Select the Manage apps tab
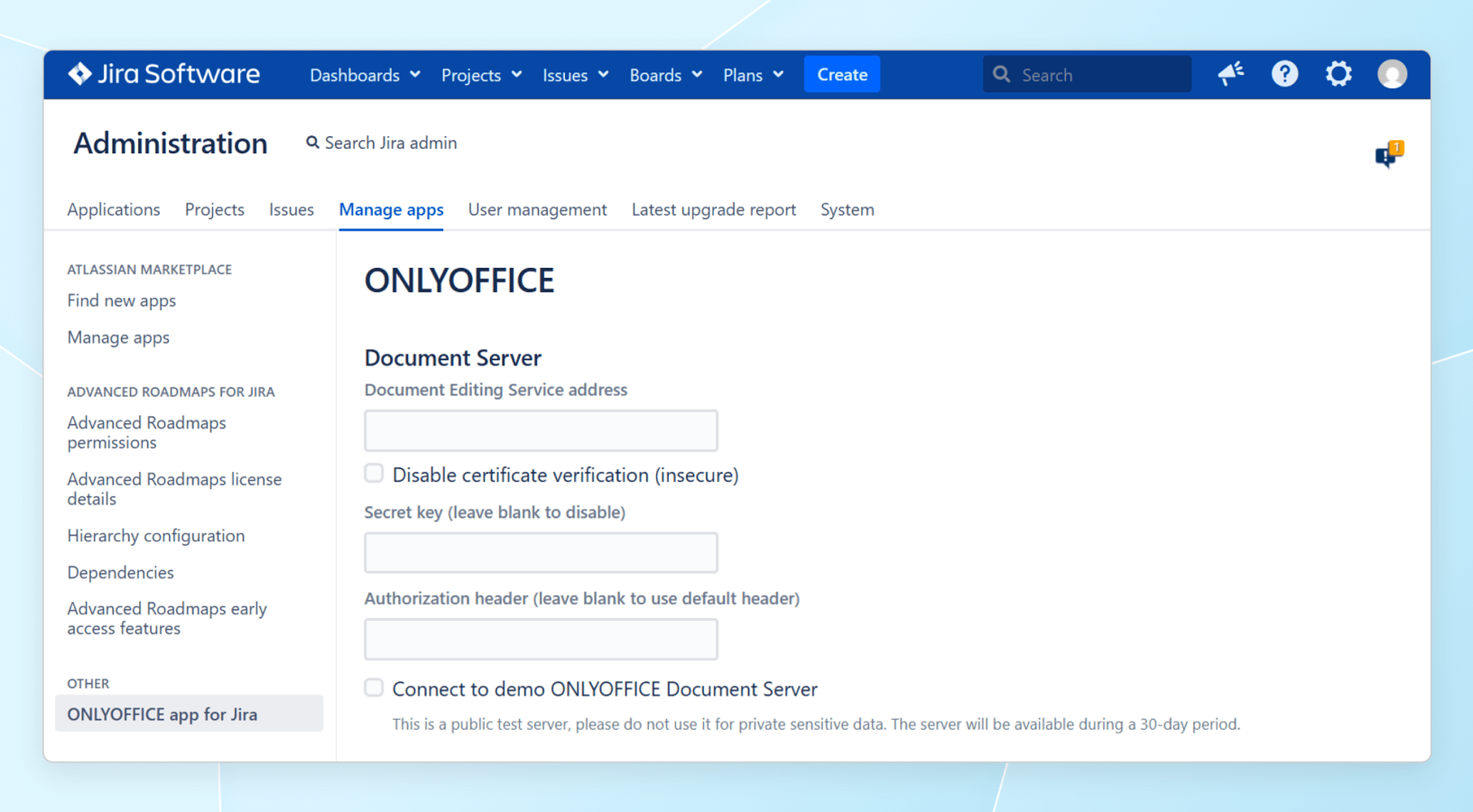1473x812 pixels. 391,209
